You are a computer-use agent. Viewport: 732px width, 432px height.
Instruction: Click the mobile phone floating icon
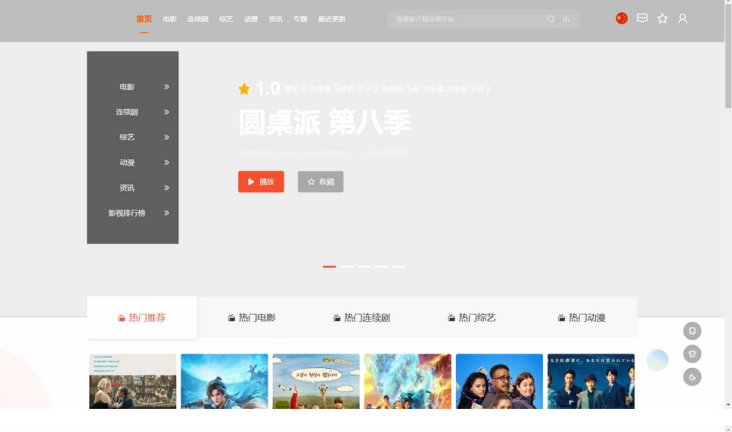(x=692, y=331)
